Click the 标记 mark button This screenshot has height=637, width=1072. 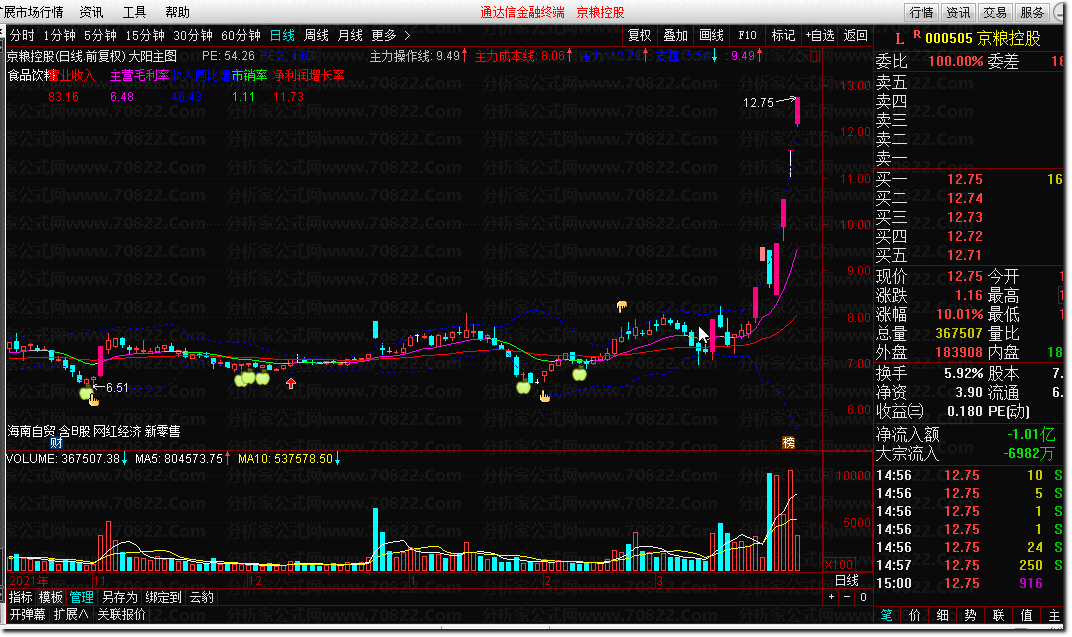click(x=783, y=36)
